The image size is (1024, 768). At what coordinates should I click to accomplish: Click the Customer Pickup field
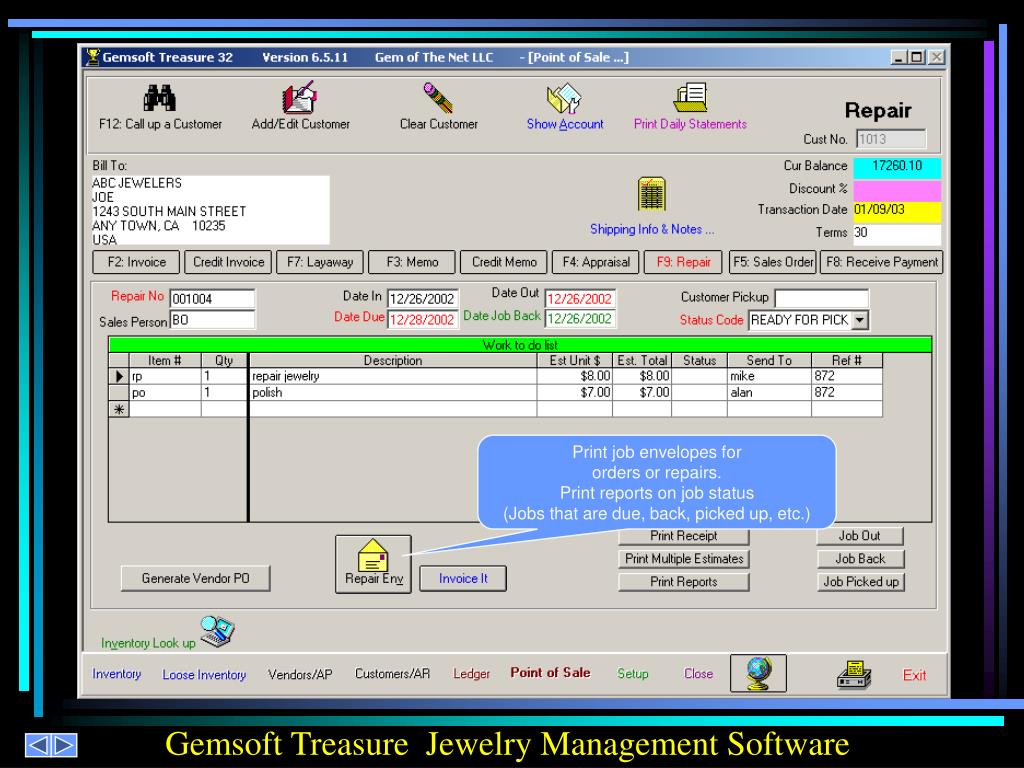tap(822, 298)
